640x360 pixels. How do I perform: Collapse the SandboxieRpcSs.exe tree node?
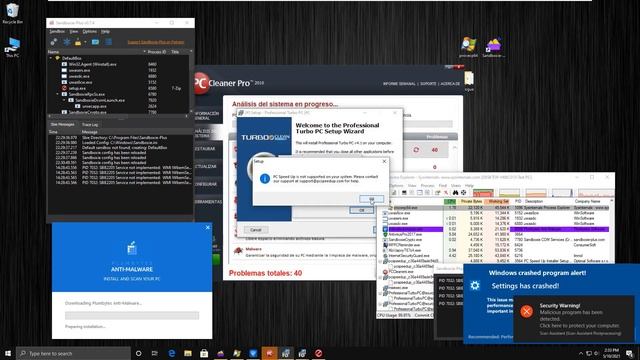[x=58, y=94]
